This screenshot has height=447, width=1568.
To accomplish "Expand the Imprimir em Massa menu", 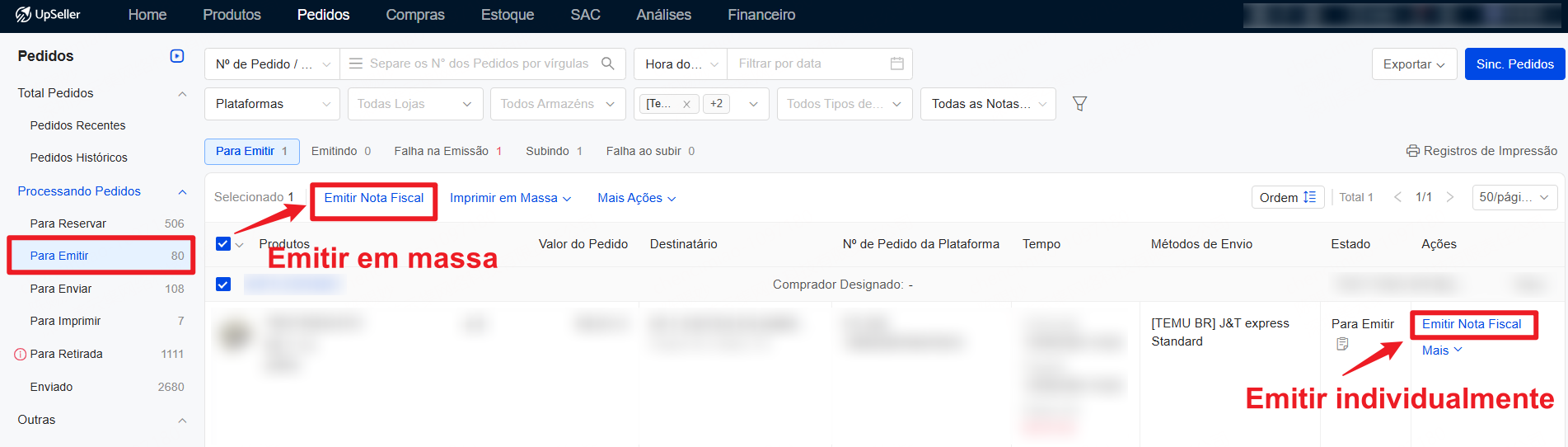I will pyautogui.click(x=510, y=198).
